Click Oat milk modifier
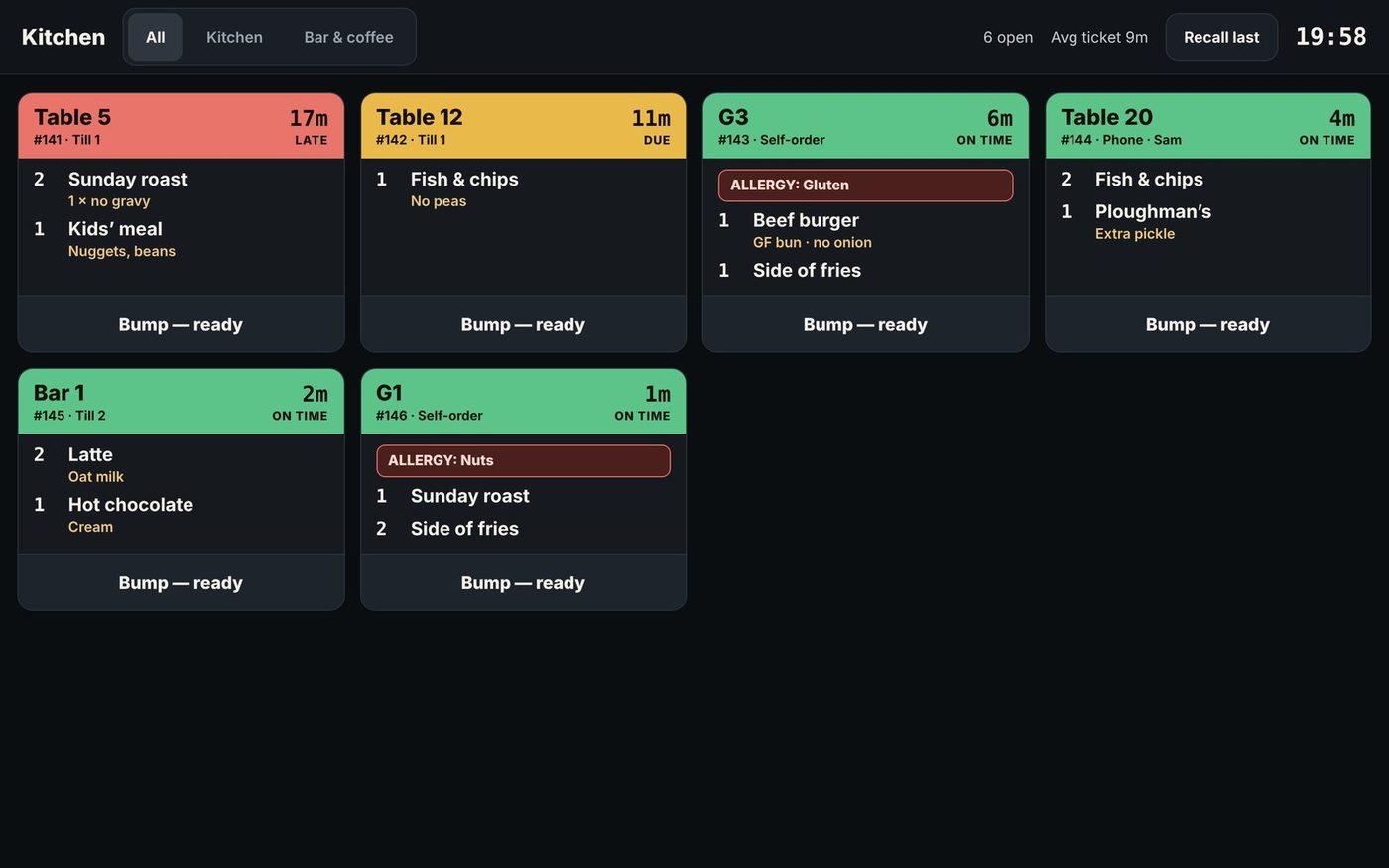The image size is (1389, 868). tap(96, 477)
